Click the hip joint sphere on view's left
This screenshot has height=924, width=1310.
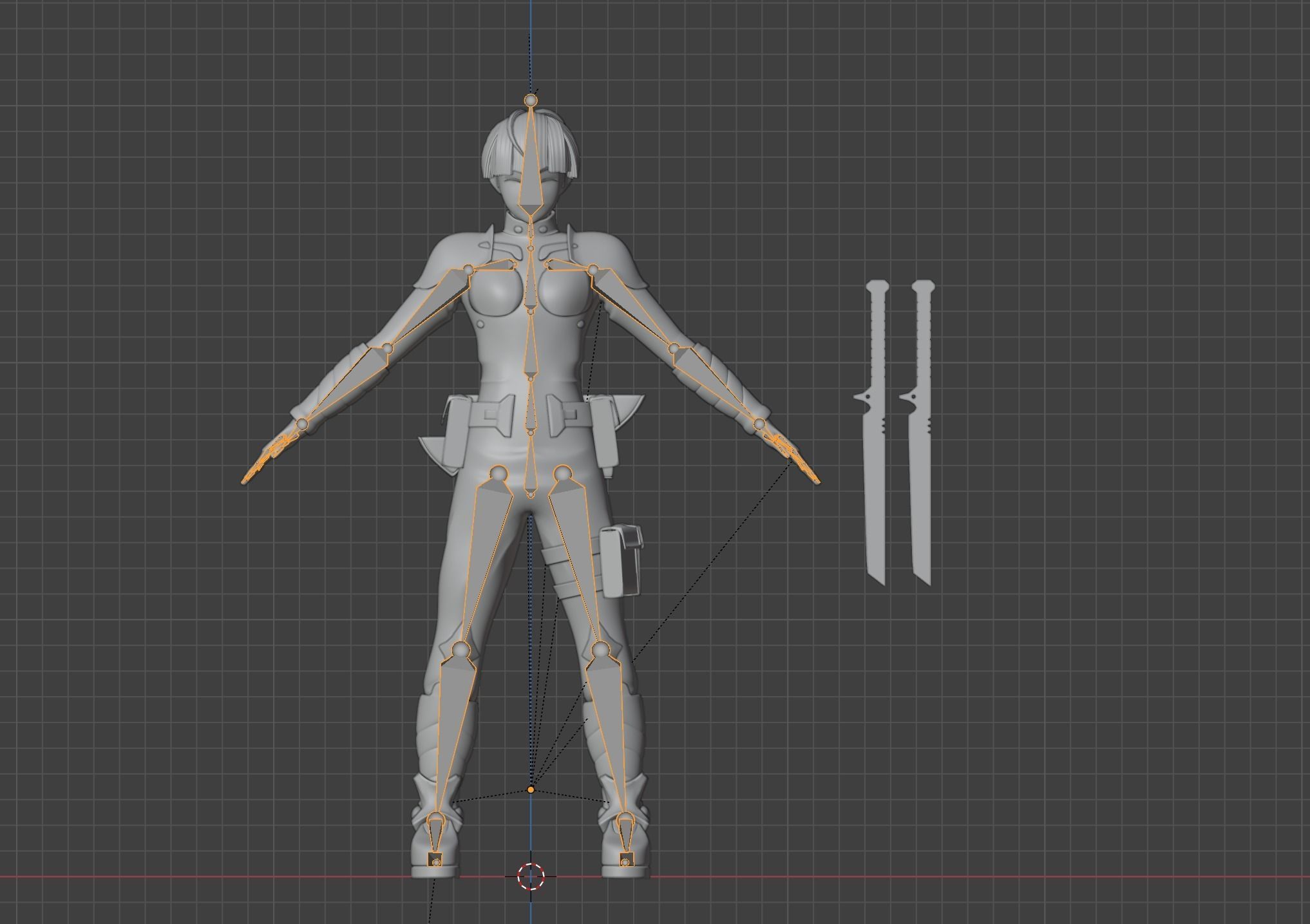(x=498, y=474)
